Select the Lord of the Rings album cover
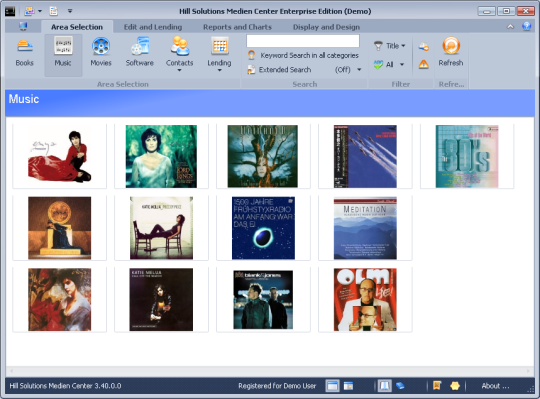 point(161,156)
